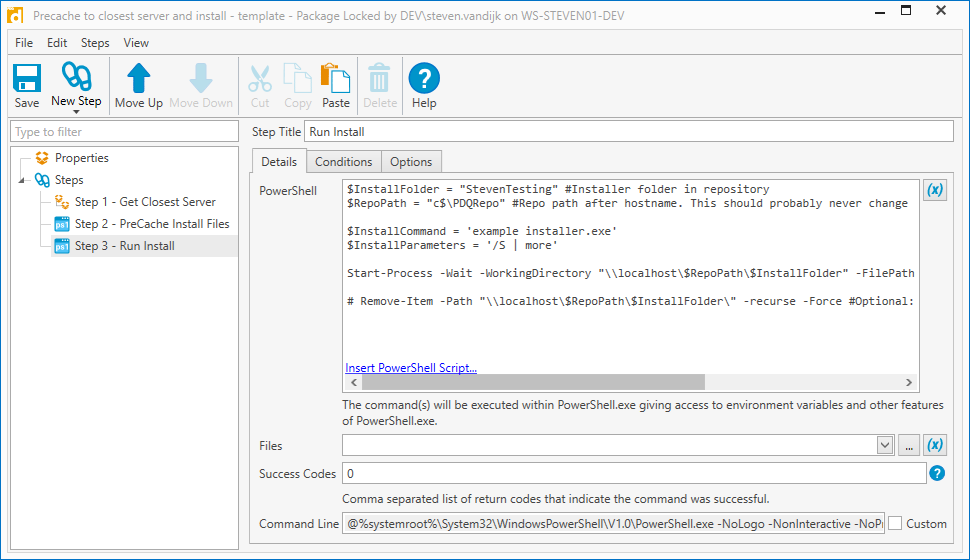The image size is (970, 560).
Task: Click Insert PowerShell Script link
Action: [411, 368]
